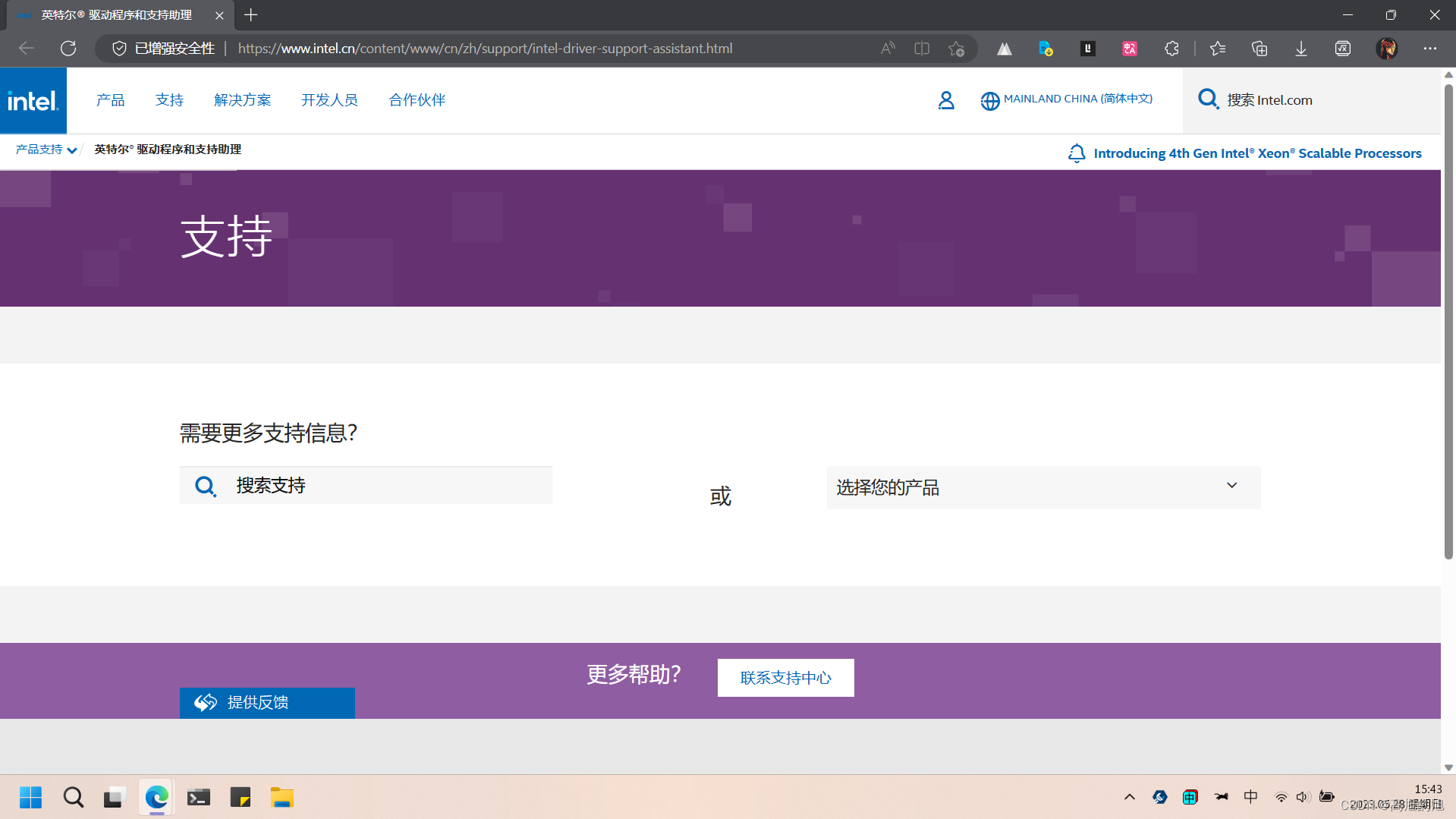The width and height of the screenshot is (1456, 819).
Task: Click the translate extension icon
Action: [1130, 49]
